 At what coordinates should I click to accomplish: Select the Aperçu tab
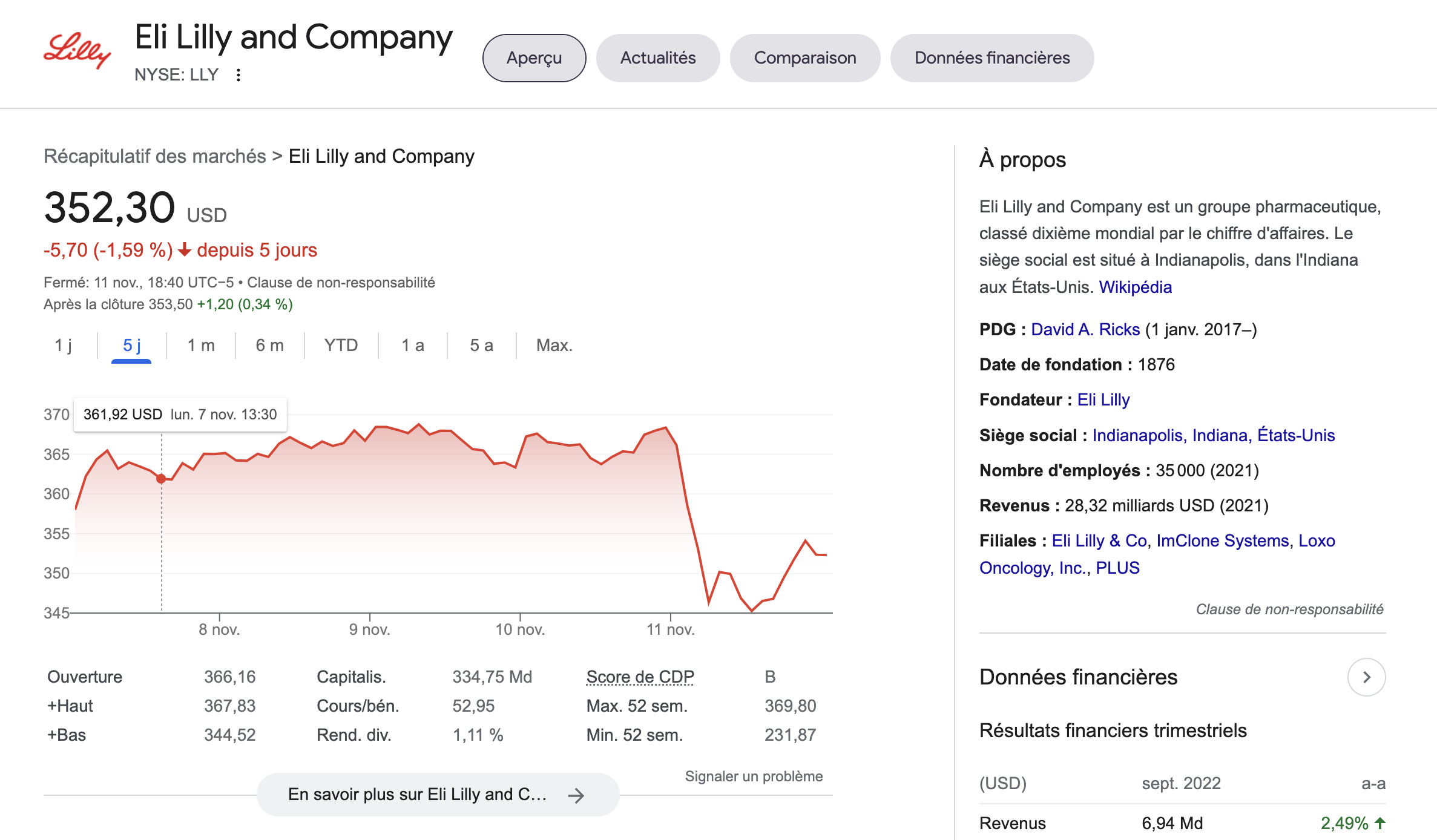point(534,58)
